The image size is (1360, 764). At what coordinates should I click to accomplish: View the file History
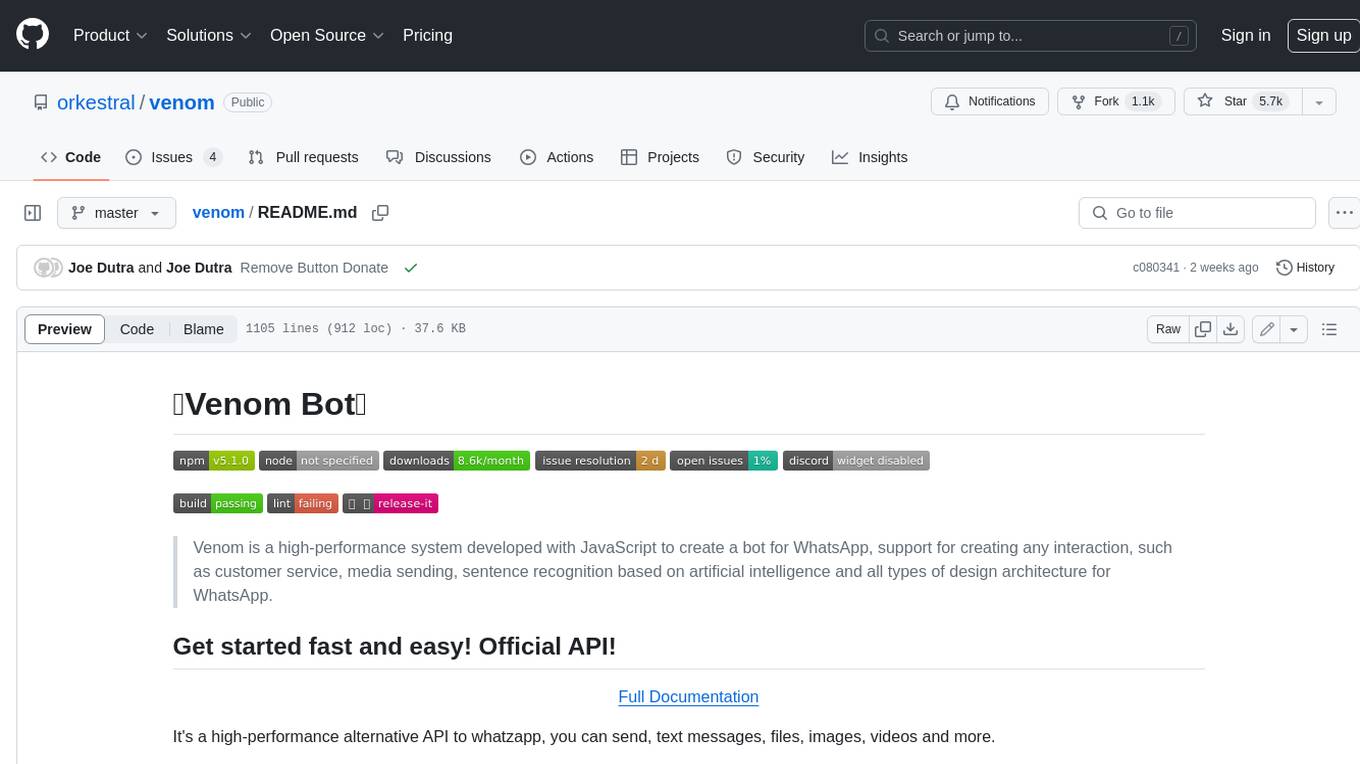coord(1305,267)
